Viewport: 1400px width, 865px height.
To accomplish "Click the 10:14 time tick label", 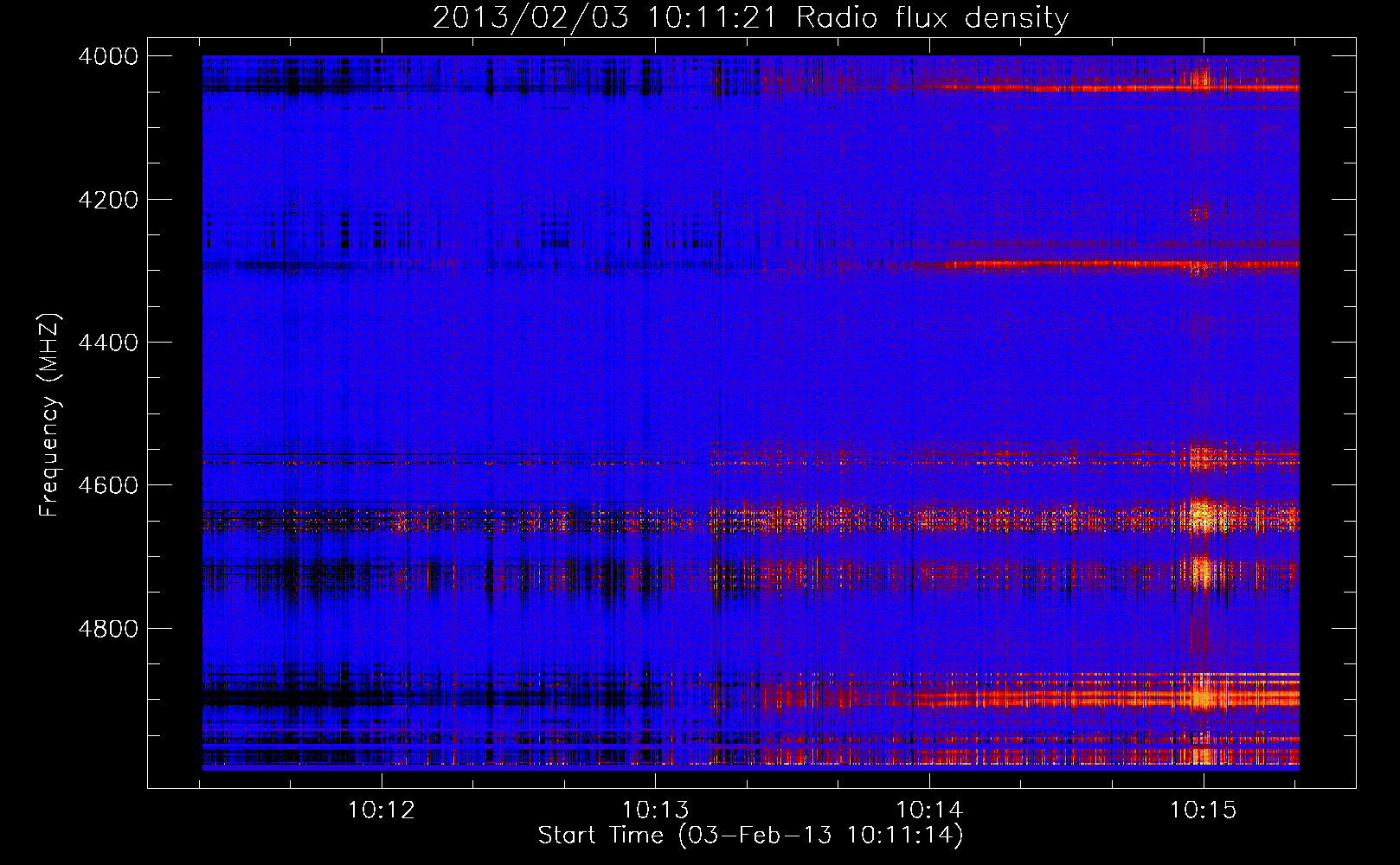I will point(929,811).
